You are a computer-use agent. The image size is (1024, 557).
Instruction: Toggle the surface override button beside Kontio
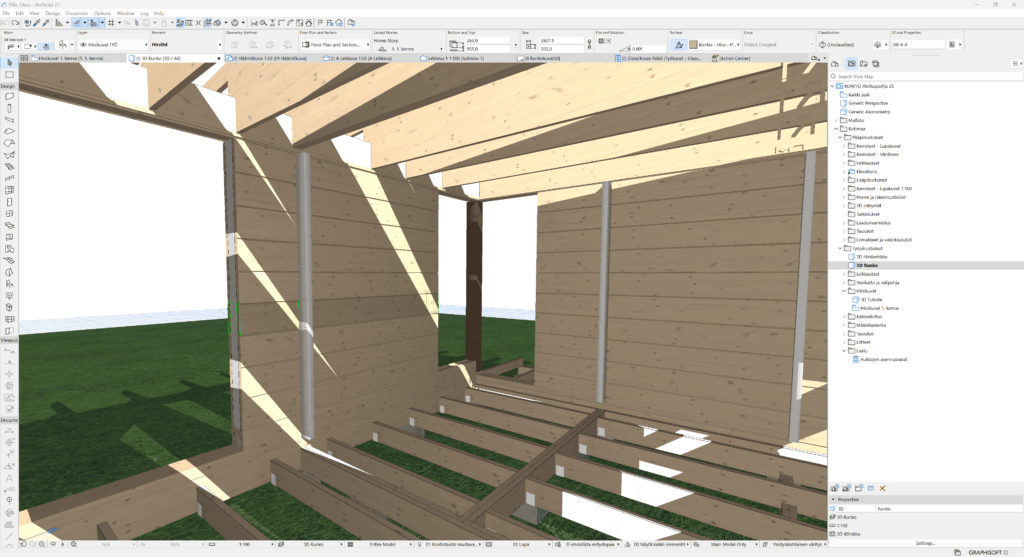coord(678,45)
